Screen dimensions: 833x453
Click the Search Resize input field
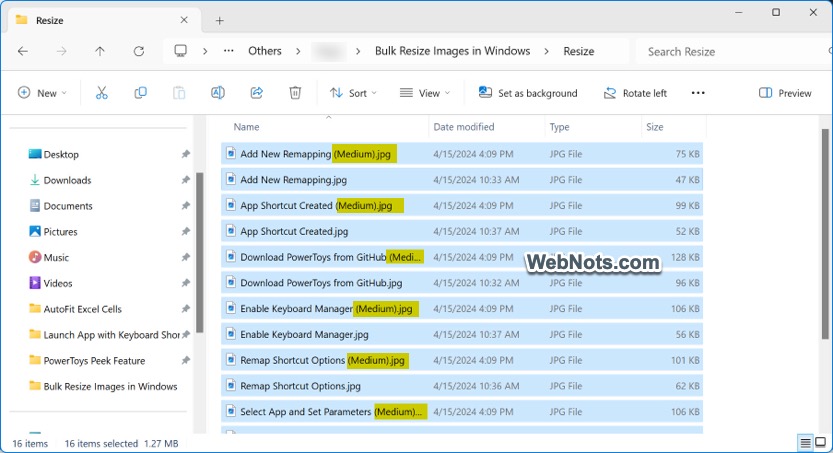733,52
